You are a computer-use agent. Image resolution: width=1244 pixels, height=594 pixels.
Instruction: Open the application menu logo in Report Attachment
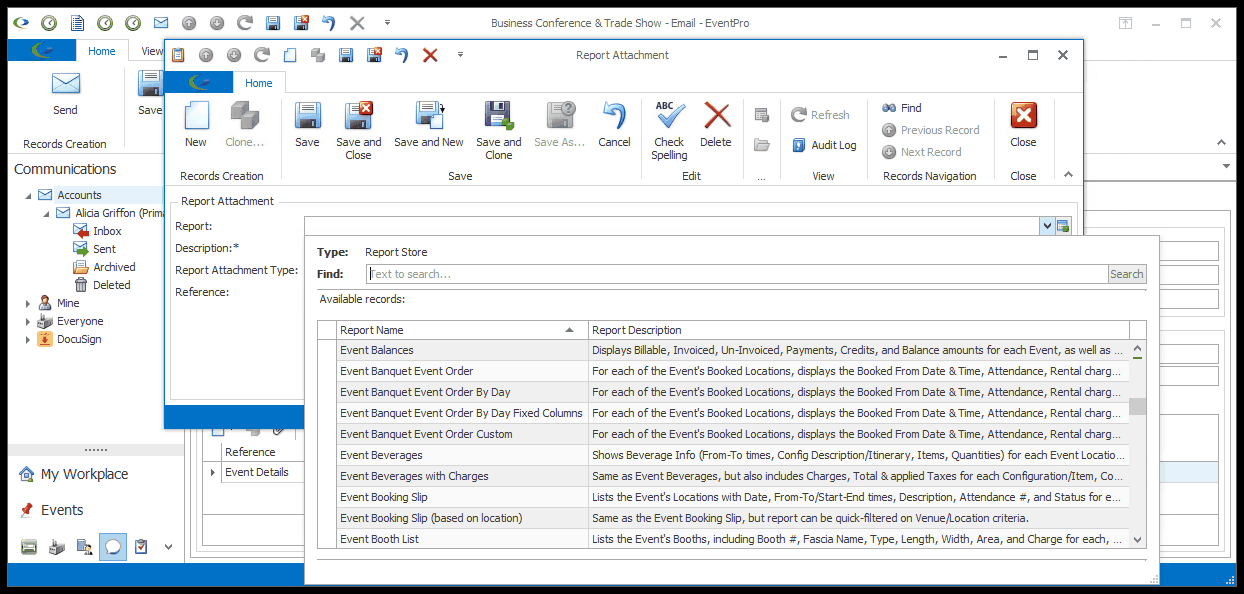click(x=199, y=83)
